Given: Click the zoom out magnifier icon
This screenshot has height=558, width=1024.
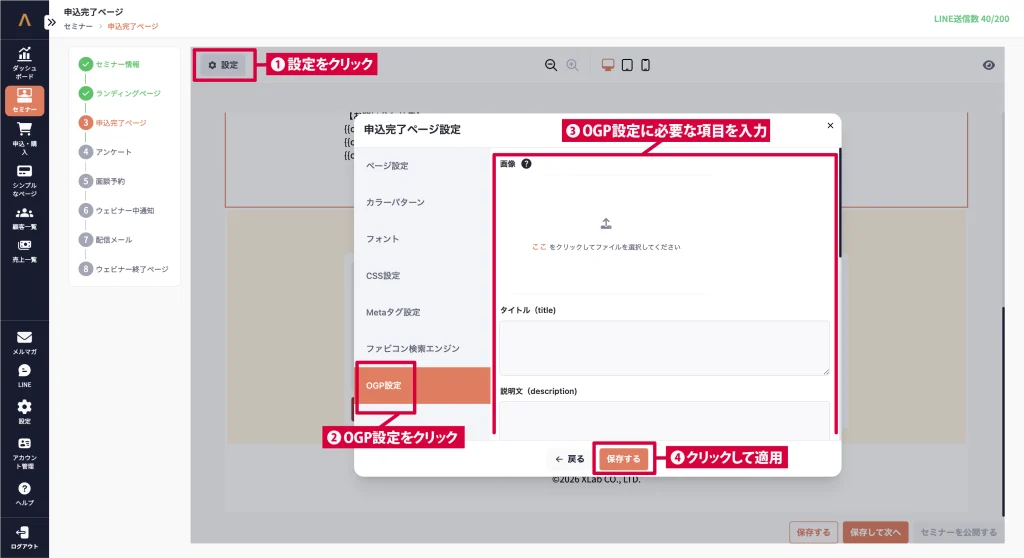Looking at the screenshot, I should (551, 65).
